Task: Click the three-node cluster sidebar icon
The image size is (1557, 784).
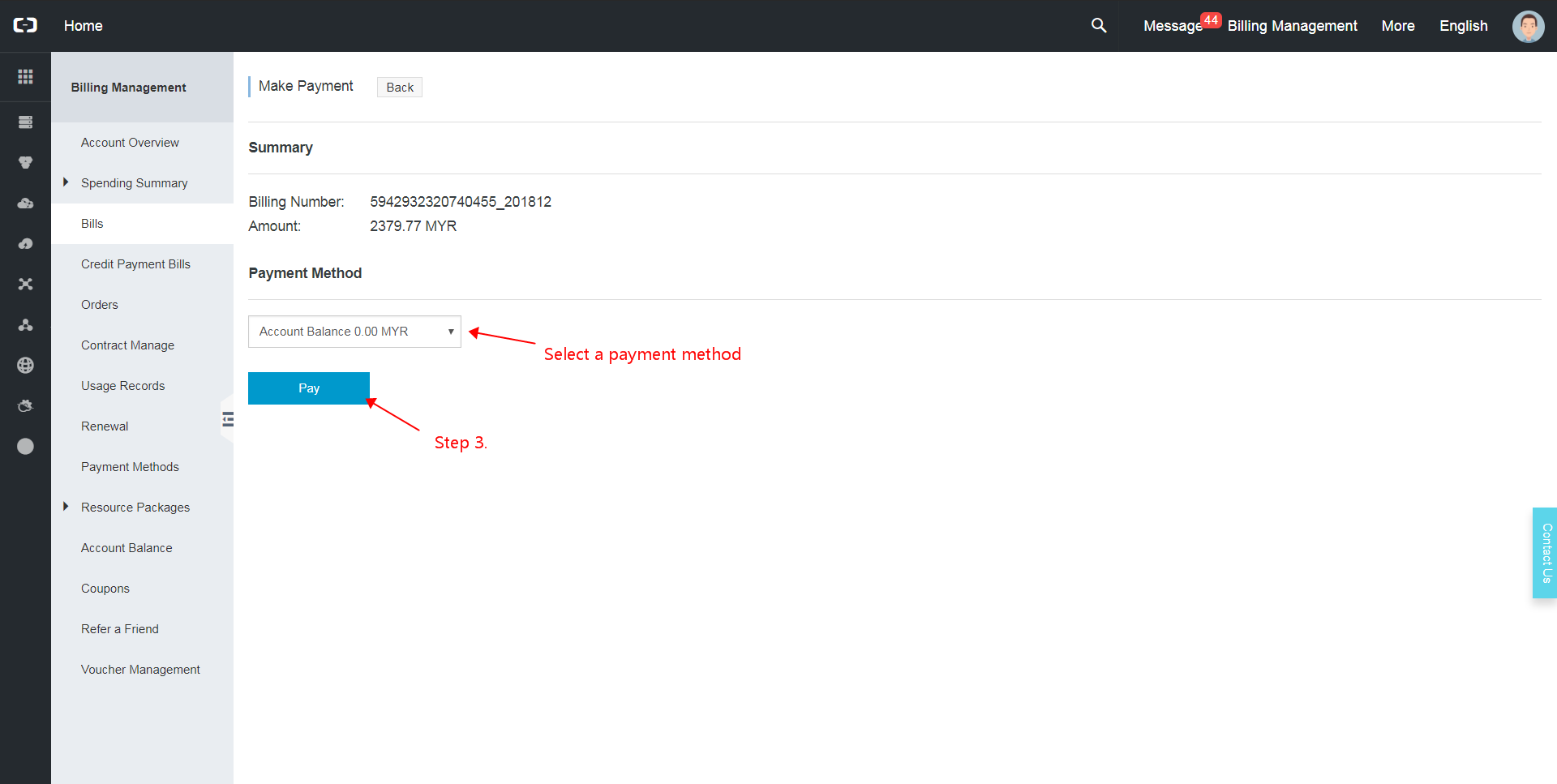Action: pos(25,325)
